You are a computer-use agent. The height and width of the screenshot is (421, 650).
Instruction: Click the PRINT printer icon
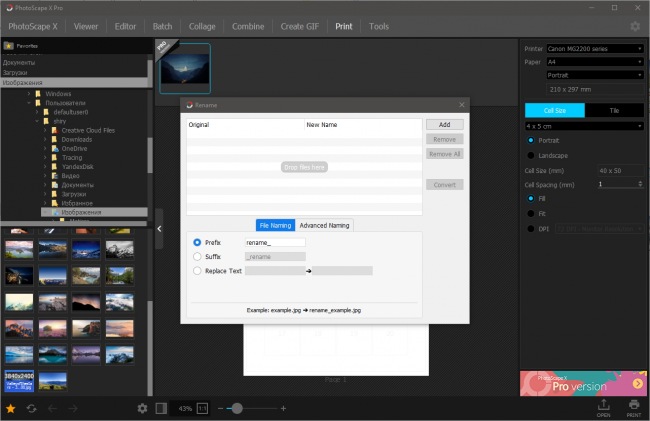(633, 407)
